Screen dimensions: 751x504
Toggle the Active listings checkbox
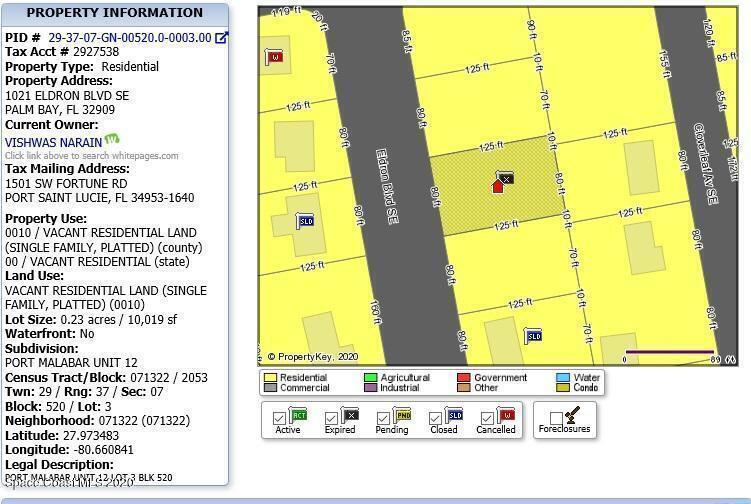[280, 419]
